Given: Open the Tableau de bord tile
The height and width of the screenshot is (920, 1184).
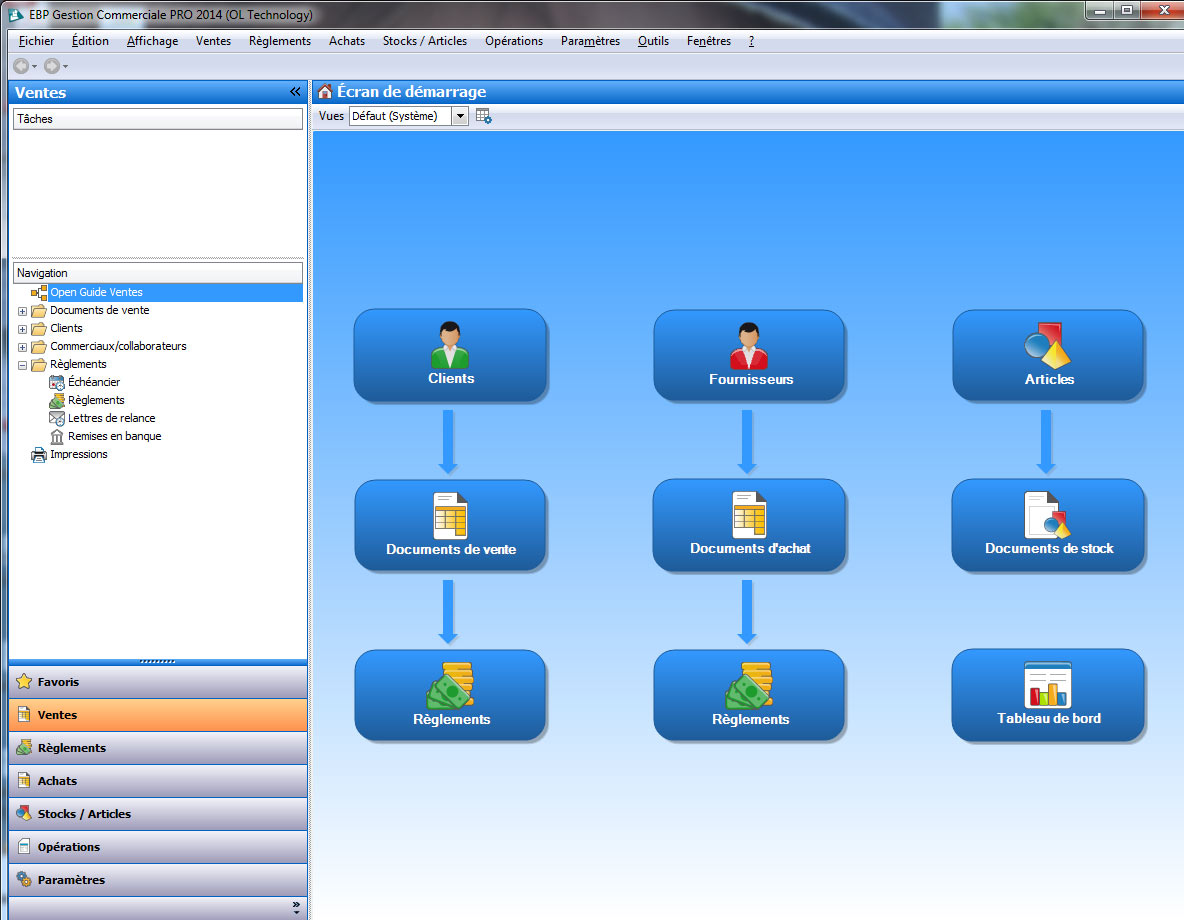Looking at the screenshot, I should point(1049,695).
